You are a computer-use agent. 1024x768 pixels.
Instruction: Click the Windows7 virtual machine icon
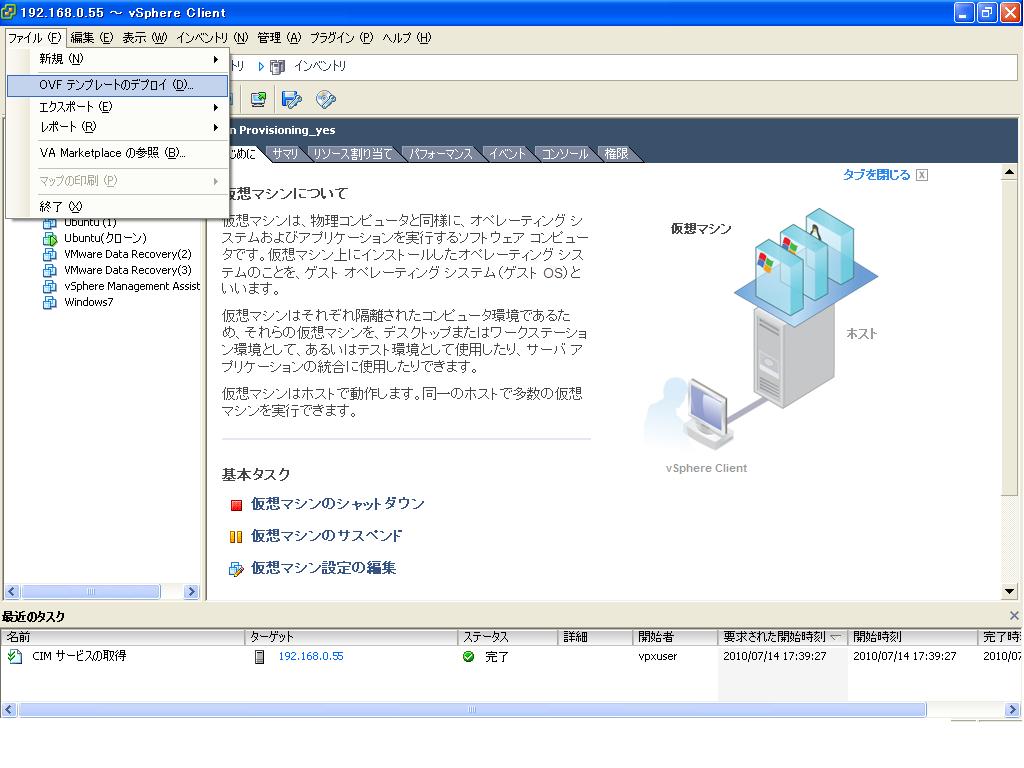50,302
